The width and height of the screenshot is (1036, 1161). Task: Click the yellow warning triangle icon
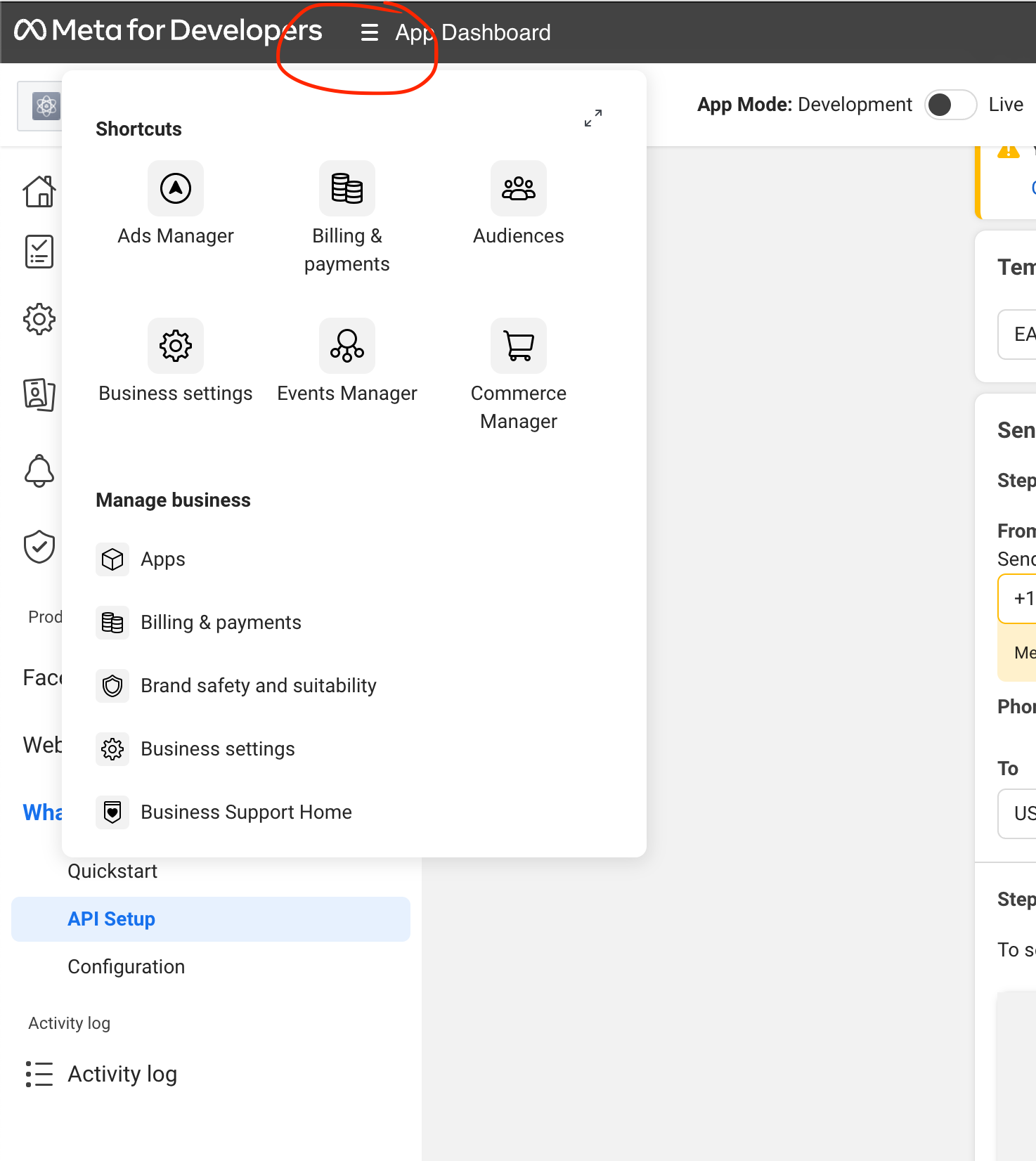[x=1009, y=150]
